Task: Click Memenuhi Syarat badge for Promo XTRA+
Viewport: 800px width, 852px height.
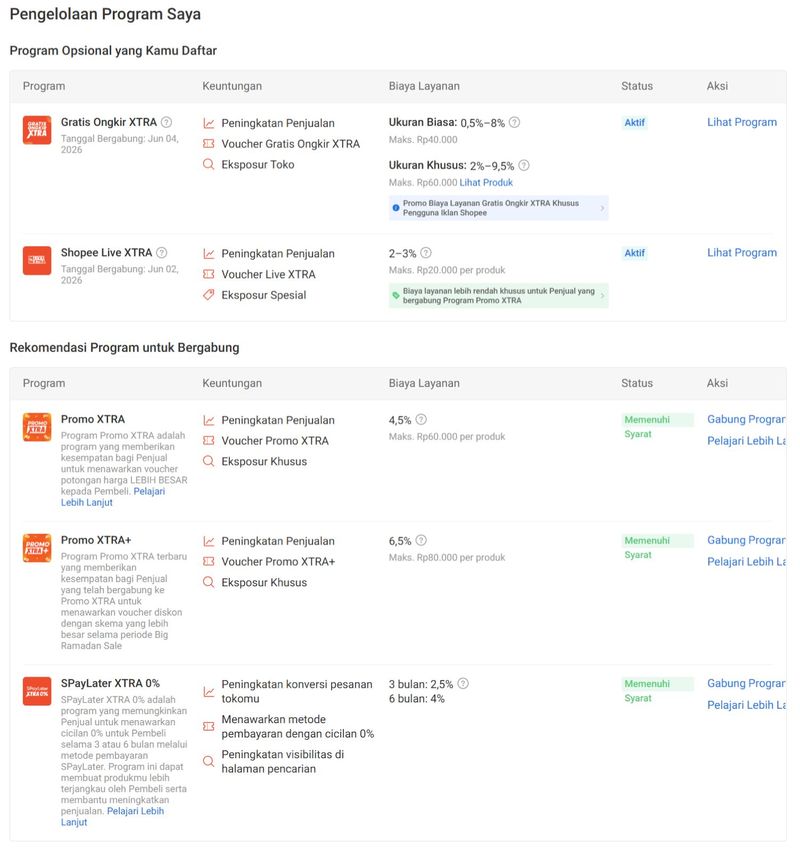Action: (658, 548)
